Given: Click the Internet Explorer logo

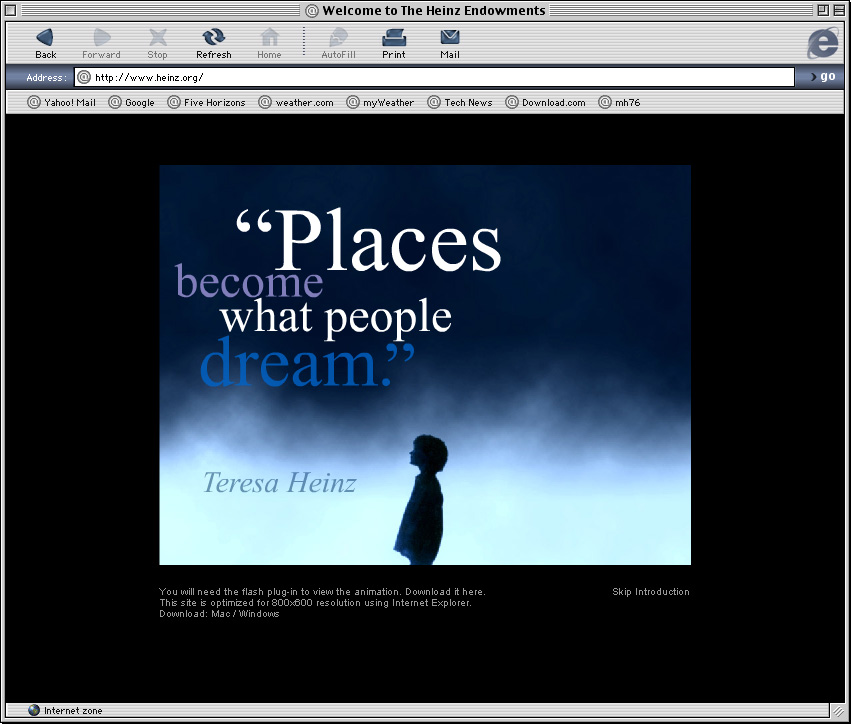Looking at the screenshot, I should [822, 44].
